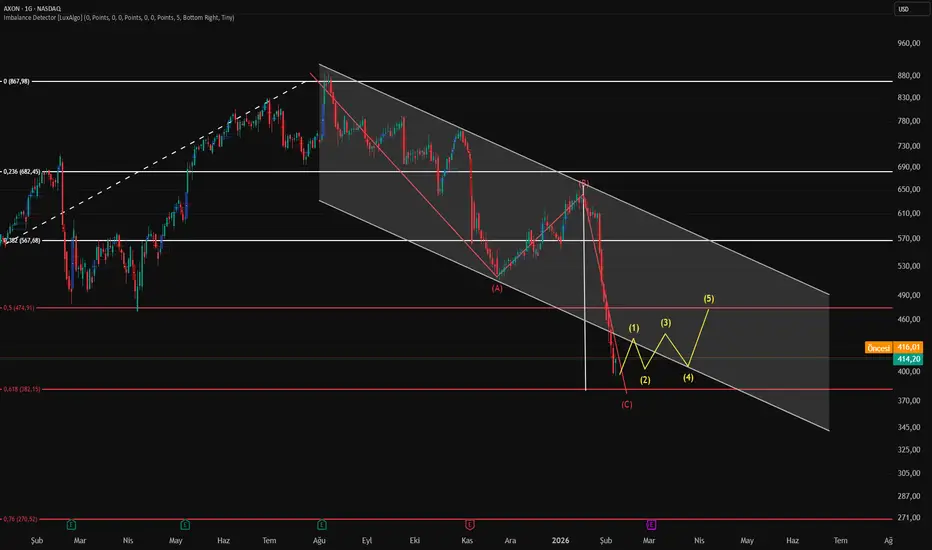Click the Ağu label on time axis
932x550 pixels.
pos(319,540)
